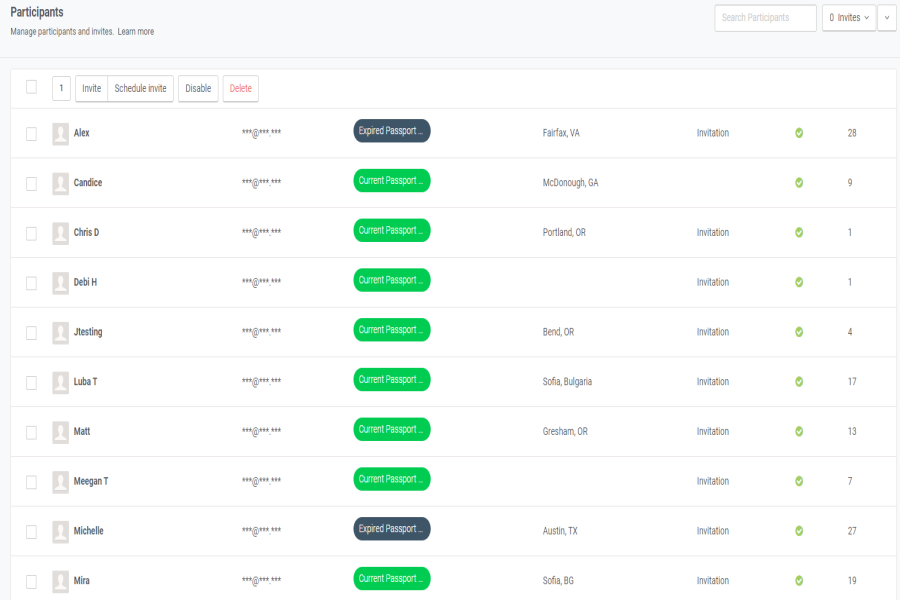Click green check icon in Jtesting row

click(x=799, y=332)
